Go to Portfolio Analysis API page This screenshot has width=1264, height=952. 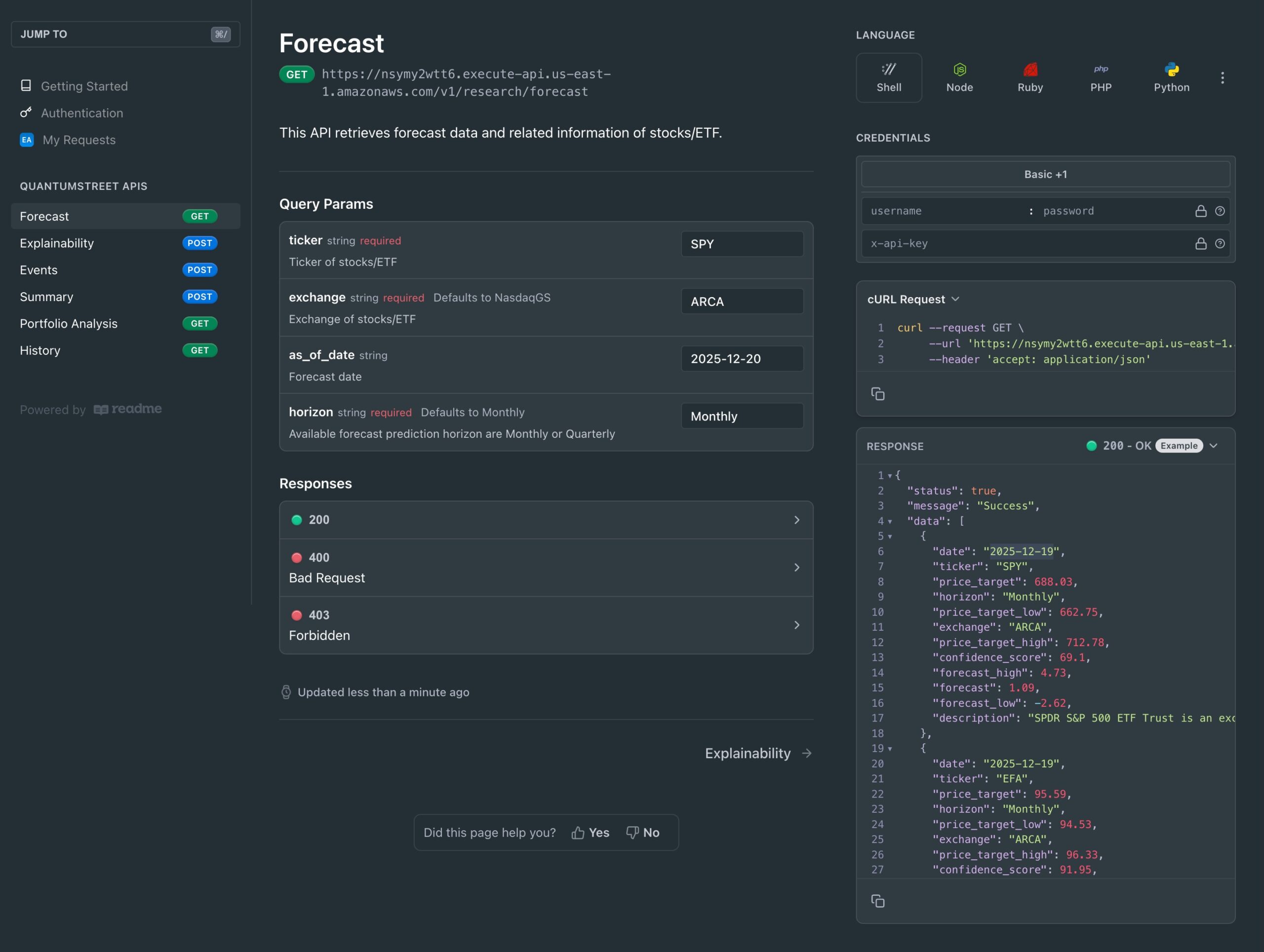coord(69,323)
